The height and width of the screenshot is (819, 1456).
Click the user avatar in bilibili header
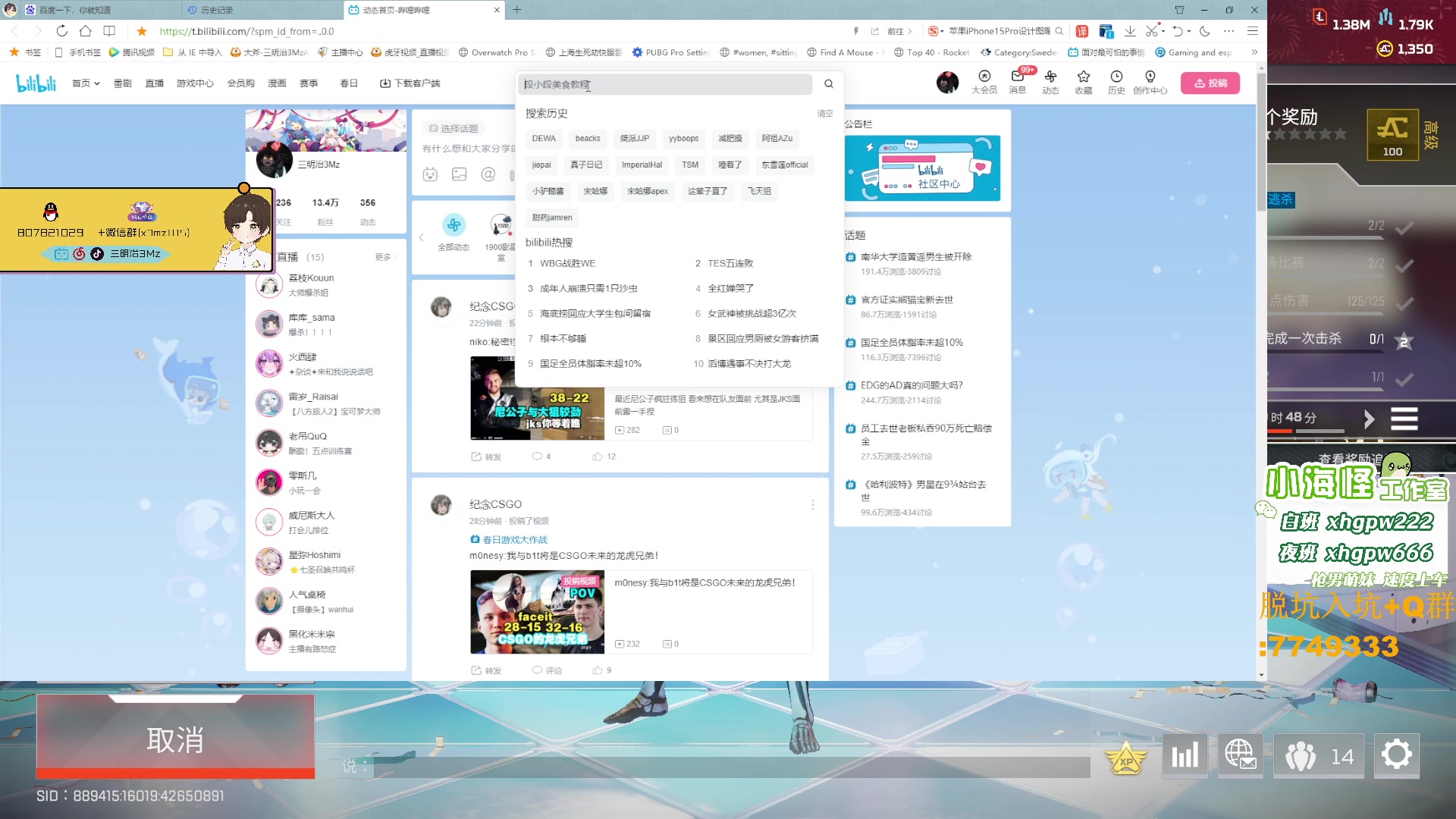(x=947, y=82)
